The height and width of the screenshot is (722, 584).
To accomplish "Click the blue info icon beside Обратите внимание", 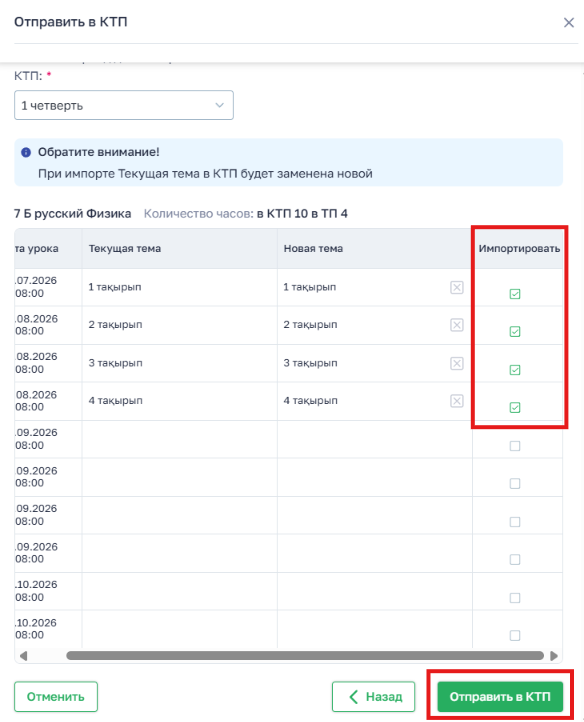I will pyautogui.click(x=26, y=152).
